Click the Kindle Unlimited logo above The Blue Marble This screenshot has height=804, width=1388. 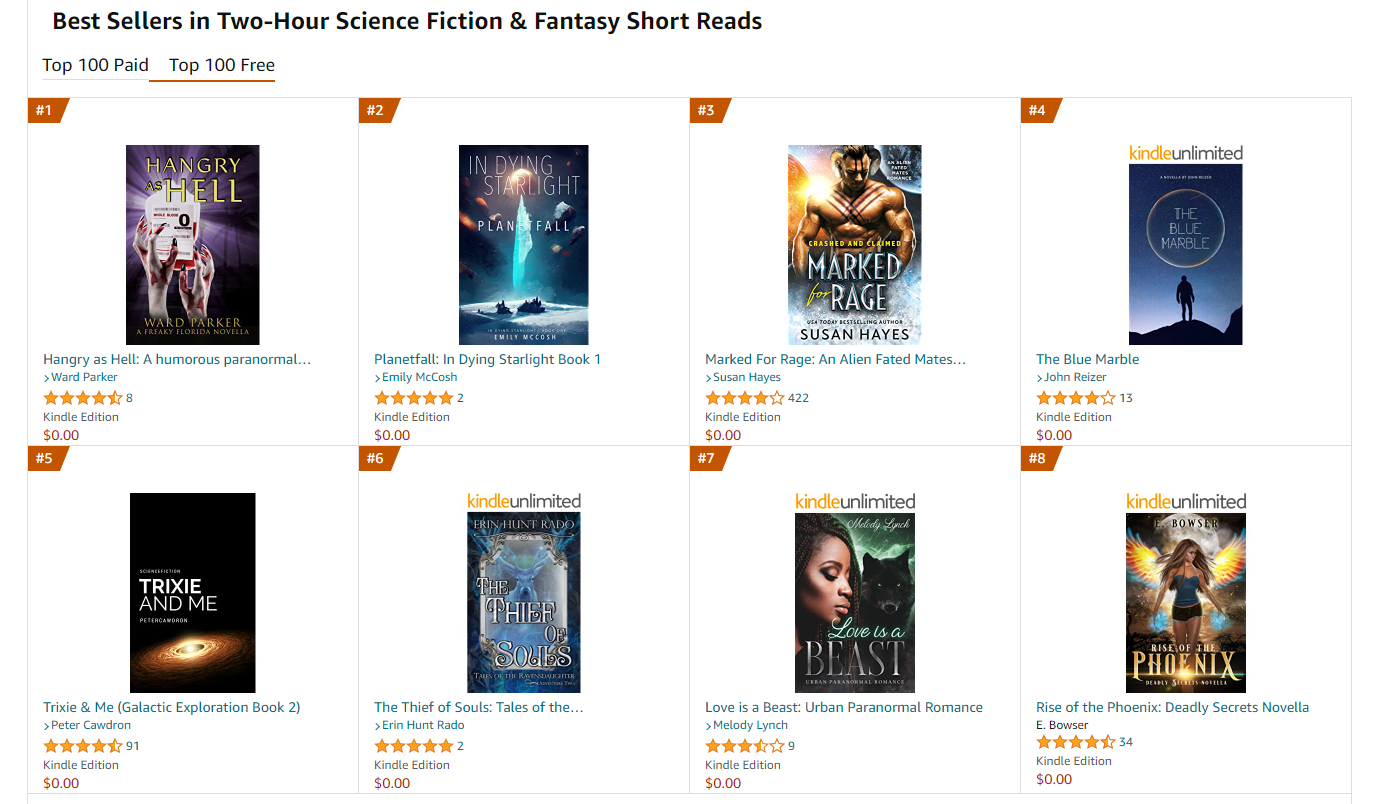1185,153
